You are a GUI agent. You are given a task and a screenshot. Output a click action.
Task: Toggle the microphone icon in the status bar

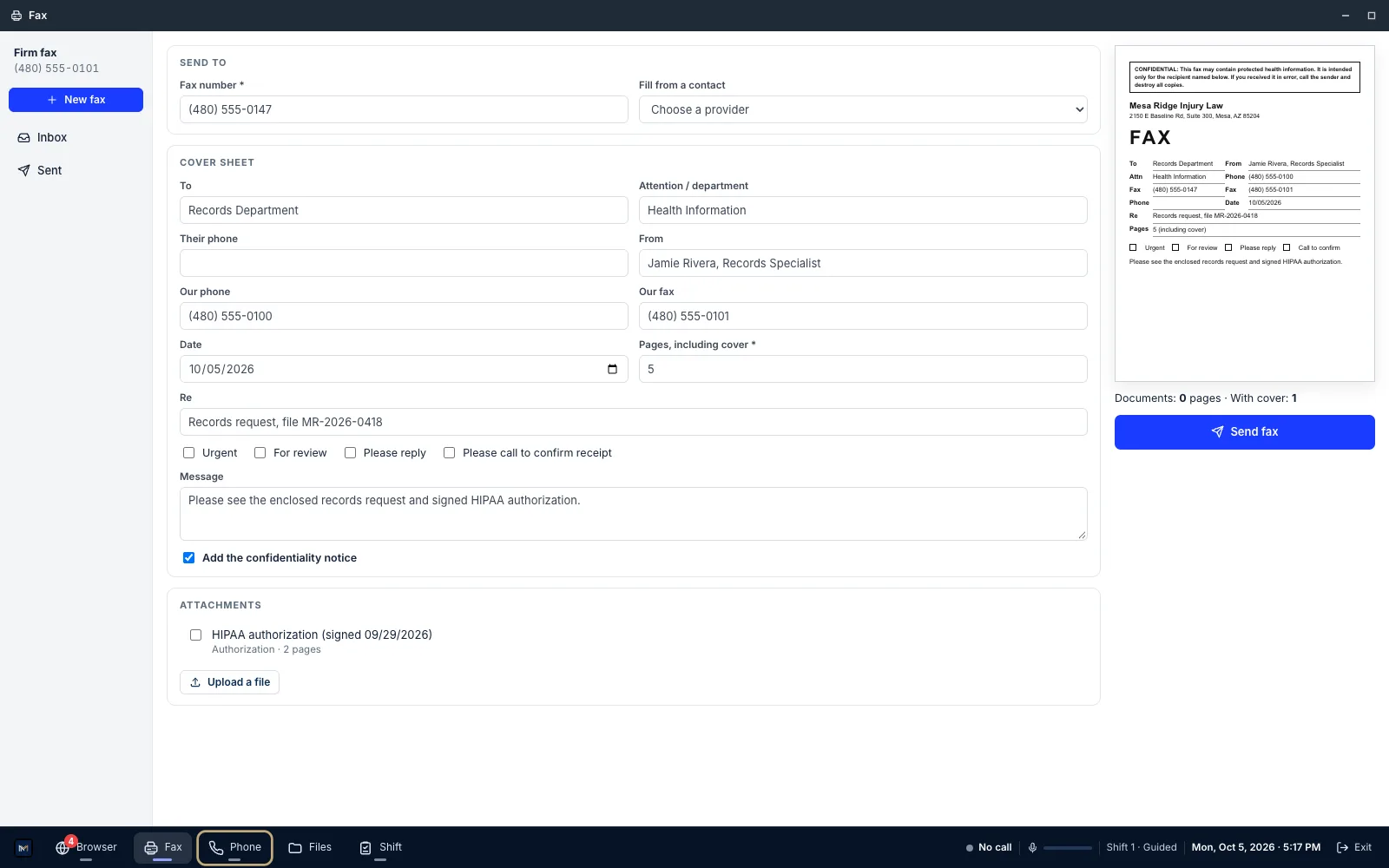pos(1032,848)
